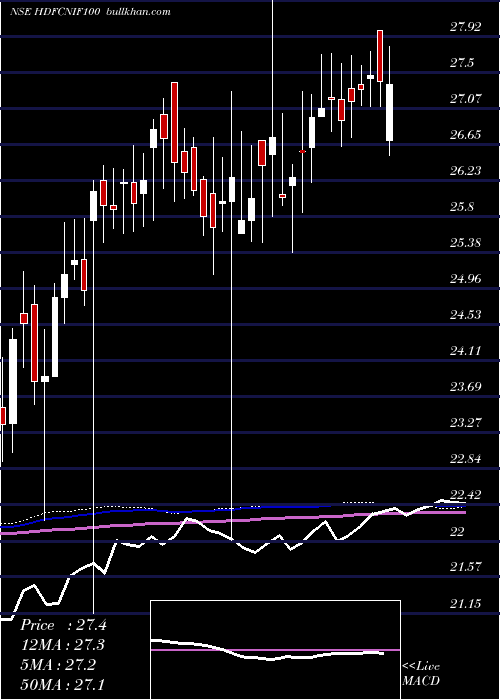
Task: Click the 23.69 price axis label
Action: (x=466, y=386)
